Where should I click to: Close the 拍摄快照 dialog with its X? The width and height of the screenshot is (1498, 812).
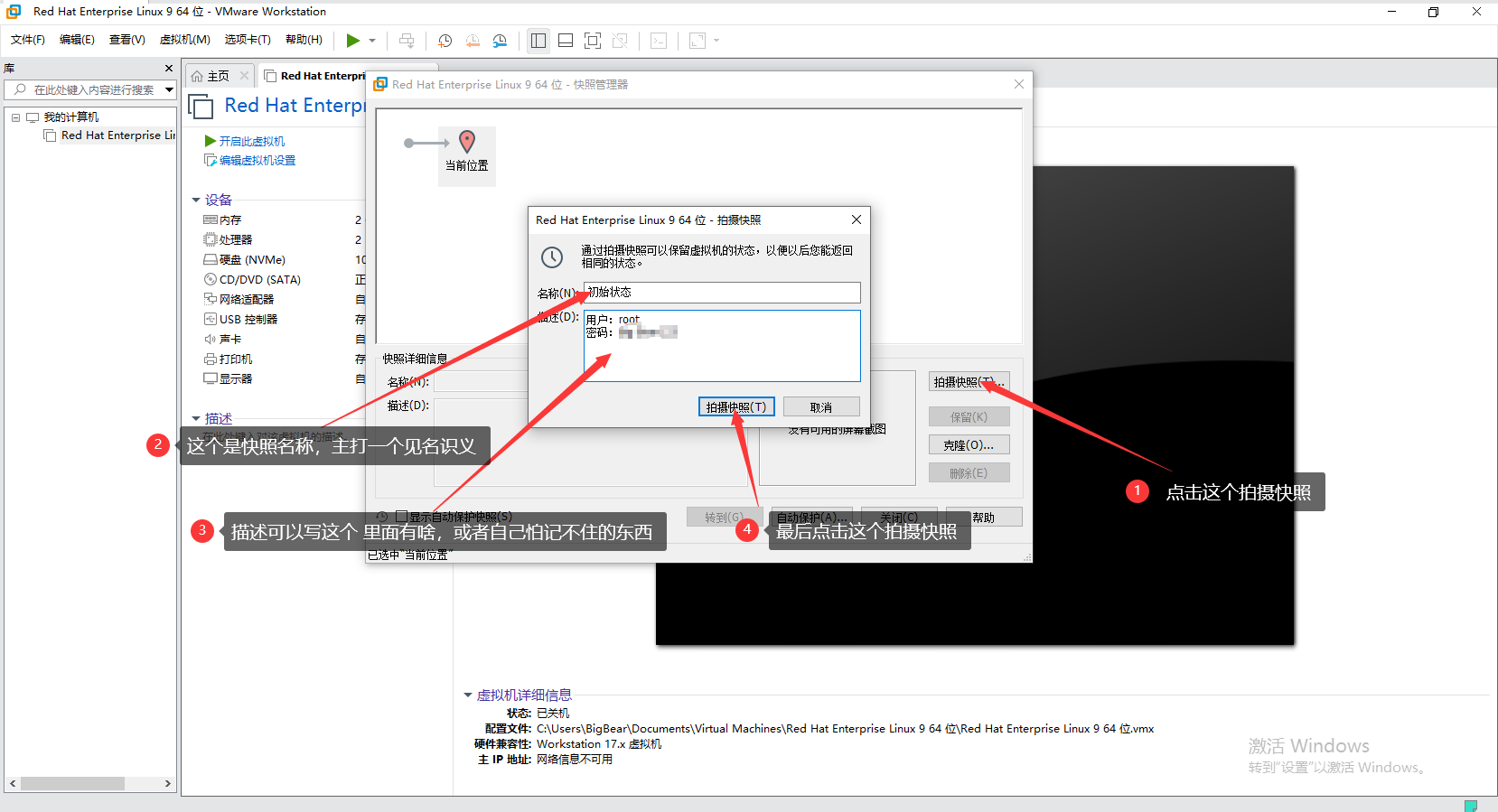pos(857,219)
